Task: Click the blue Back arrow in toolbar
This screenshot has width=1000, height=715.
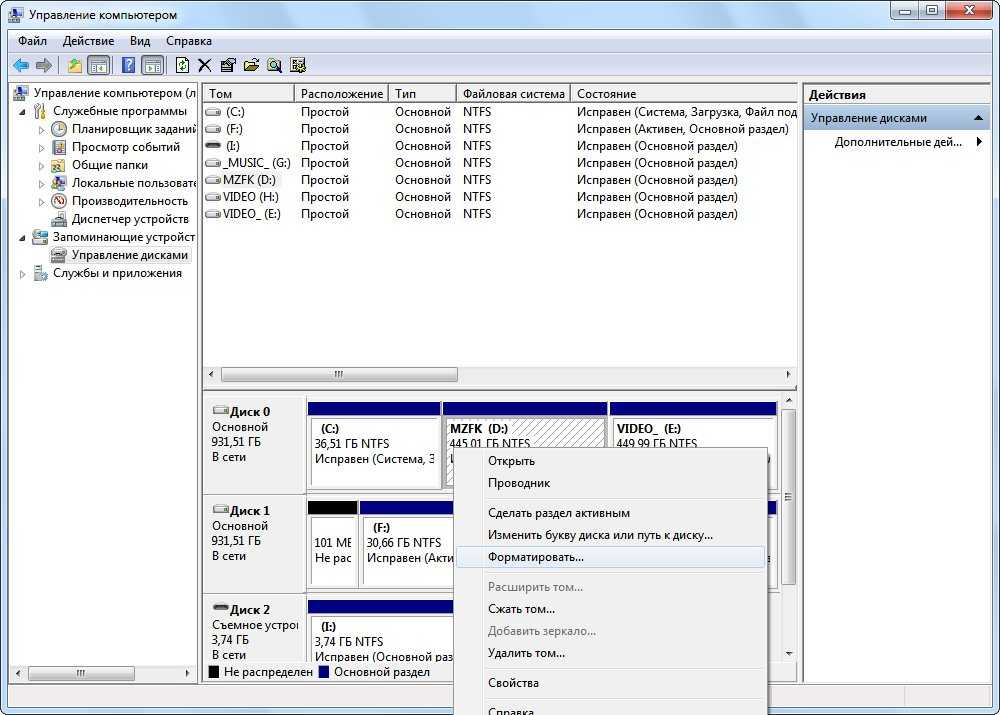Action: [x=20, y=65]
